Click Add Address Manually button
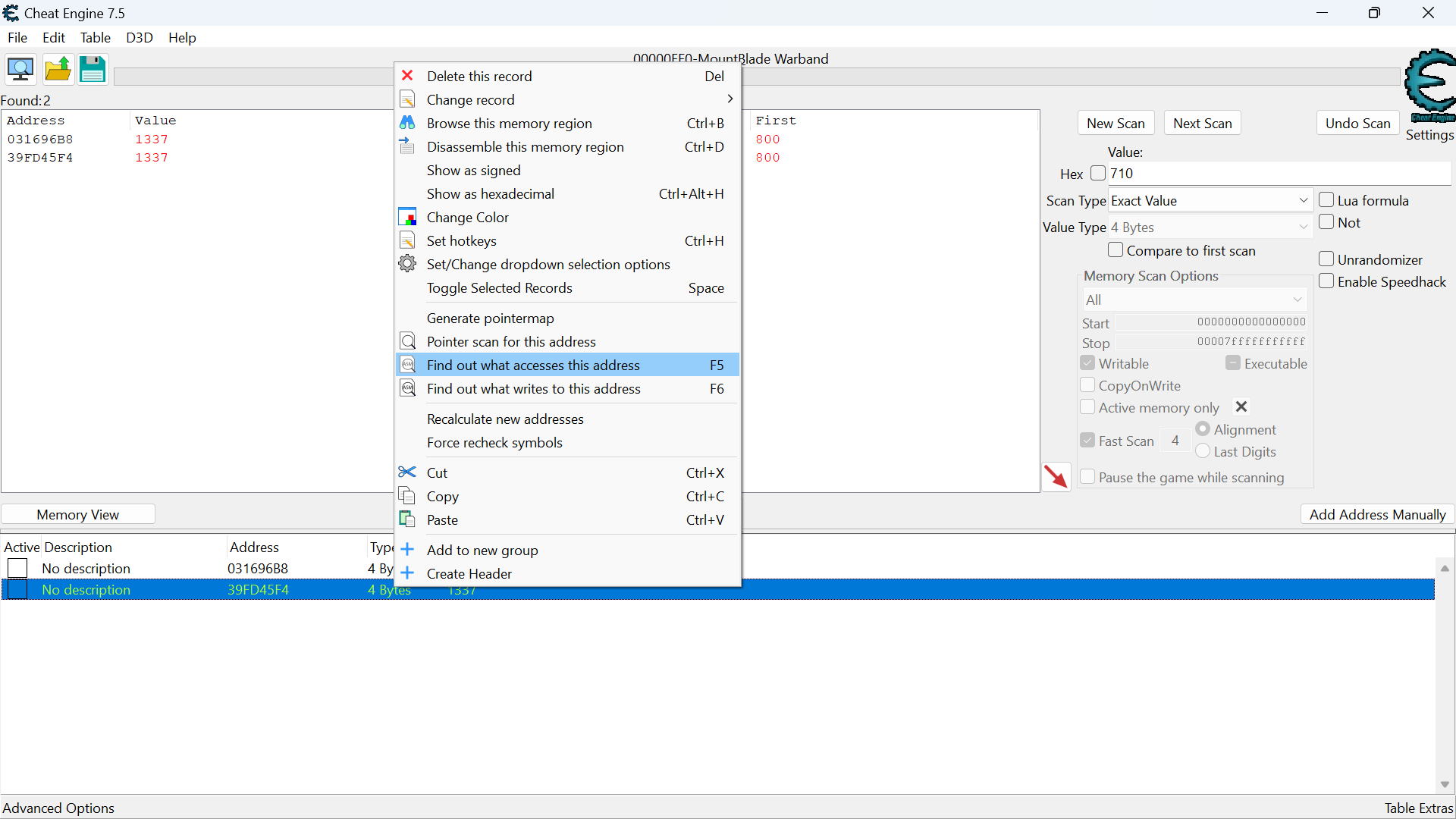1456x819 pixels. click(1377, 514)
